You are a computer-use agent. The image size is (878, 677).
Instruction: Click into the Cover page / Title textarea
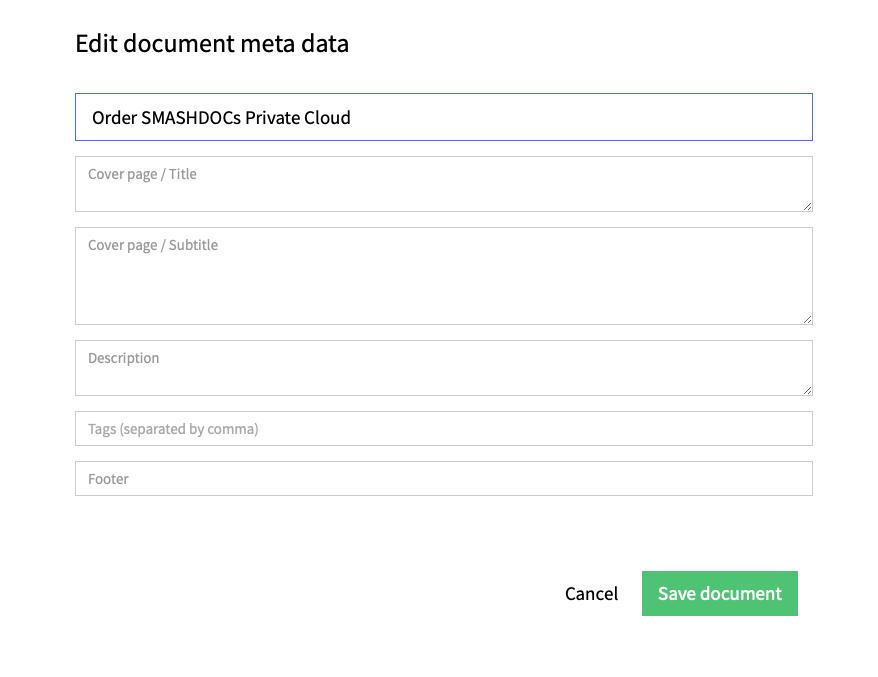(x=443, y=184)
